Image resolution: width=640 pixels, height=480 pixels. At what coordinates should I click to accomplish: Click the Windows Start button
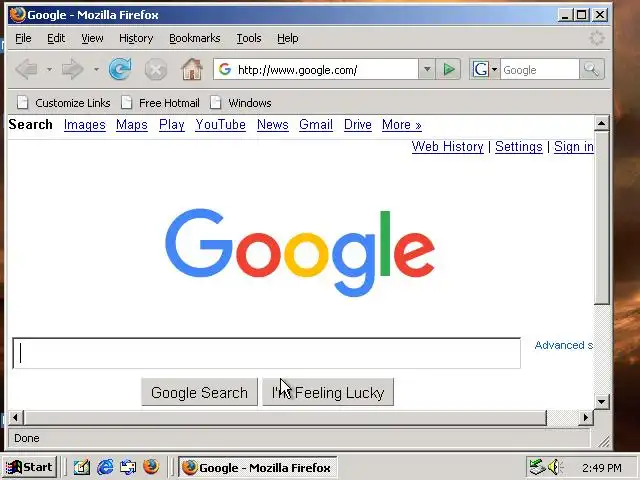point(29,467)
